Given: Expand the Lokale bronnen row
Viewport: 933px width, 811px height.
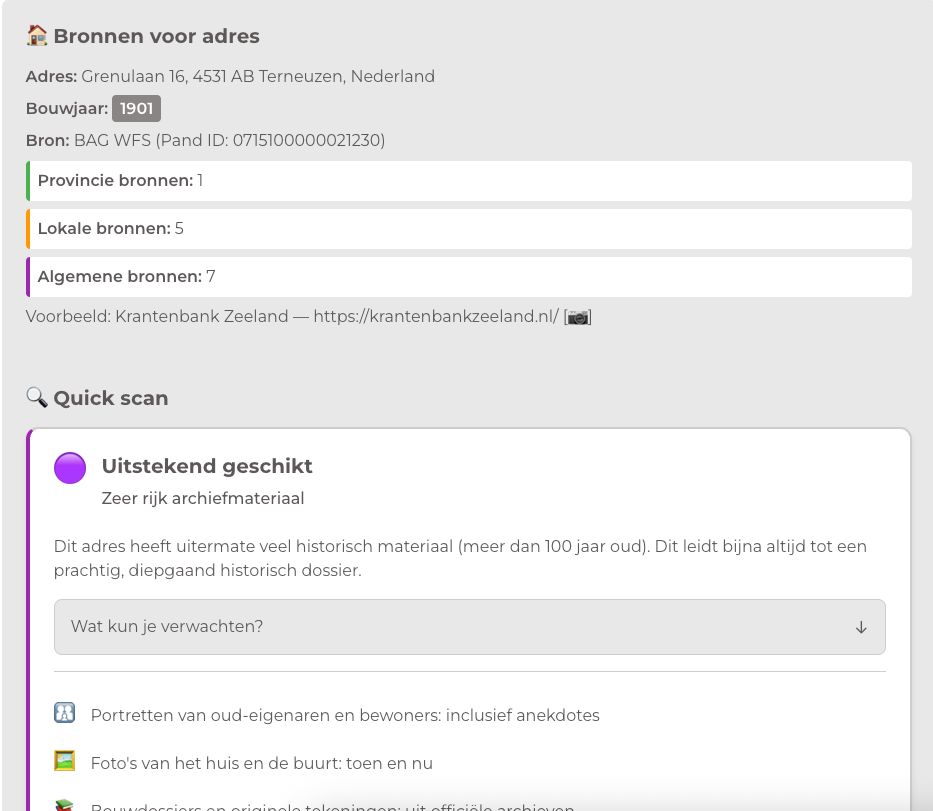Looking at the screenshot, I should tap(469, 229).
